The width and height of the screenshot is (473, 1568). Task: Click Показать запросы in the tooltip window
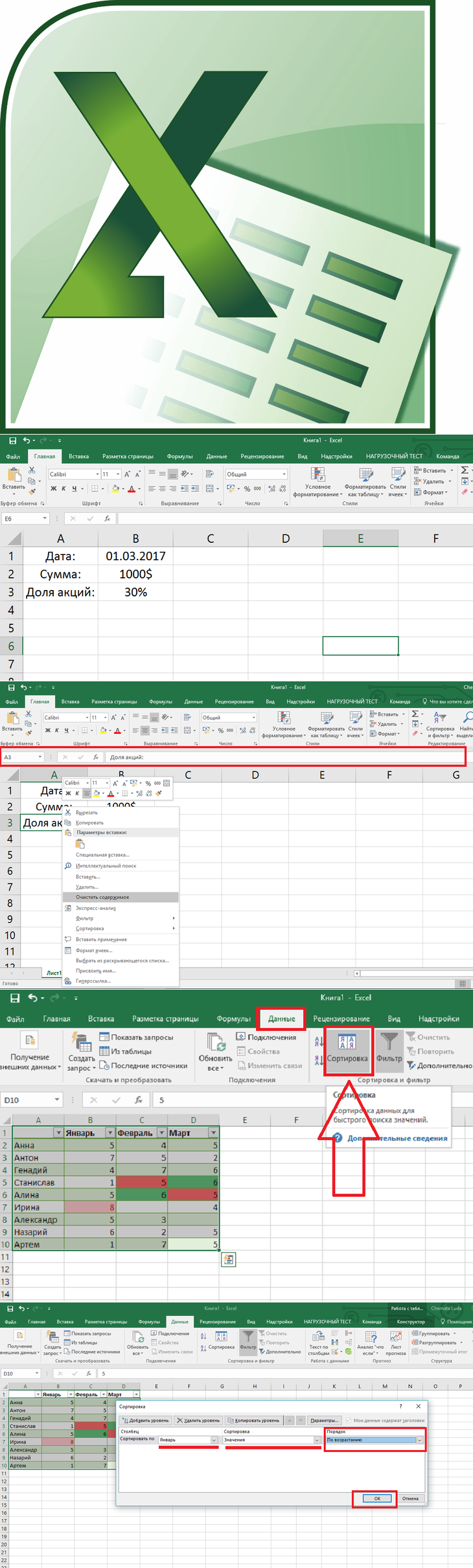click(137, 1037)
